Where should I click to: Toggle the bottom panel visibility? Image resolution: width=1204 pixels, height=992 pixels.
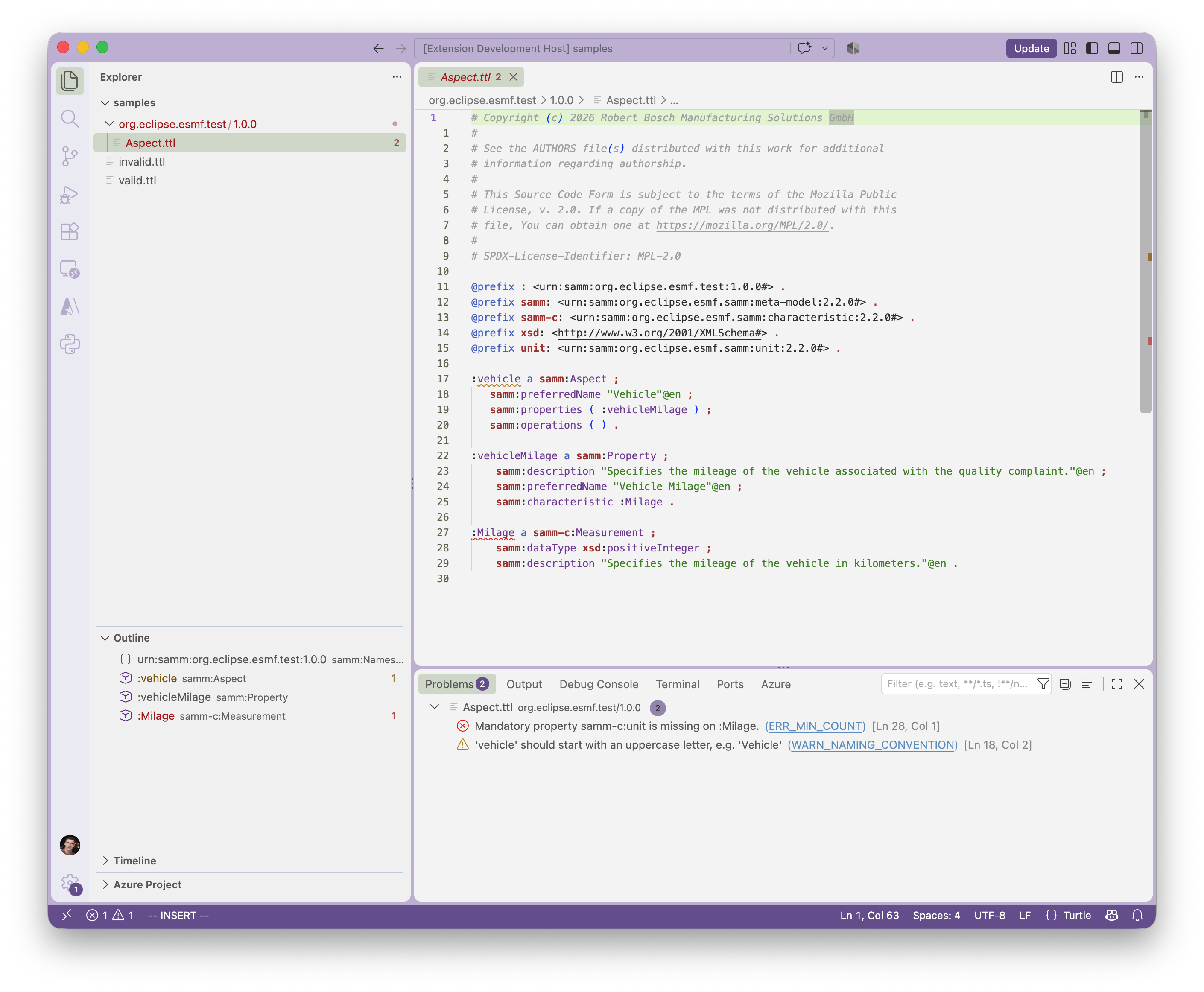click(1114, 49)
